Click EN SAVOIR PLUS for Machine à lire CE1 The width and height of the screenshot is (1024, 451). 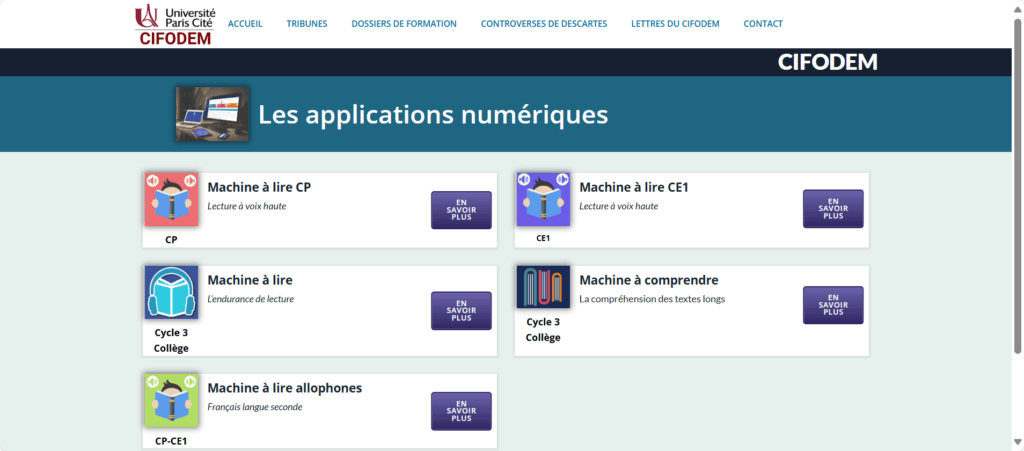point(833,209)
